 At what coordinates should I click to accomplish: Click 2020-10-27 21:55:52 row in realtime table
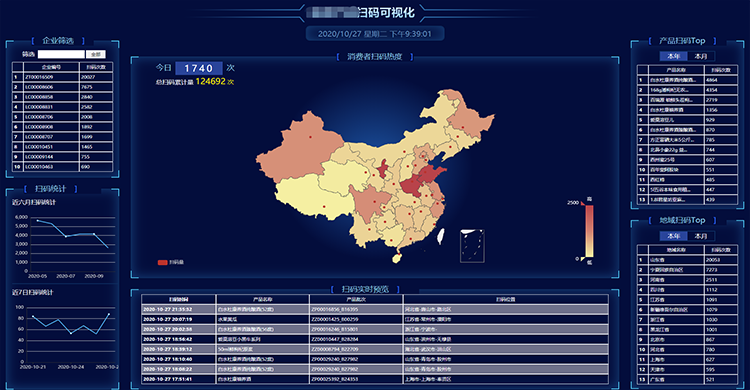pyautogui.click(x=375, y=310)
